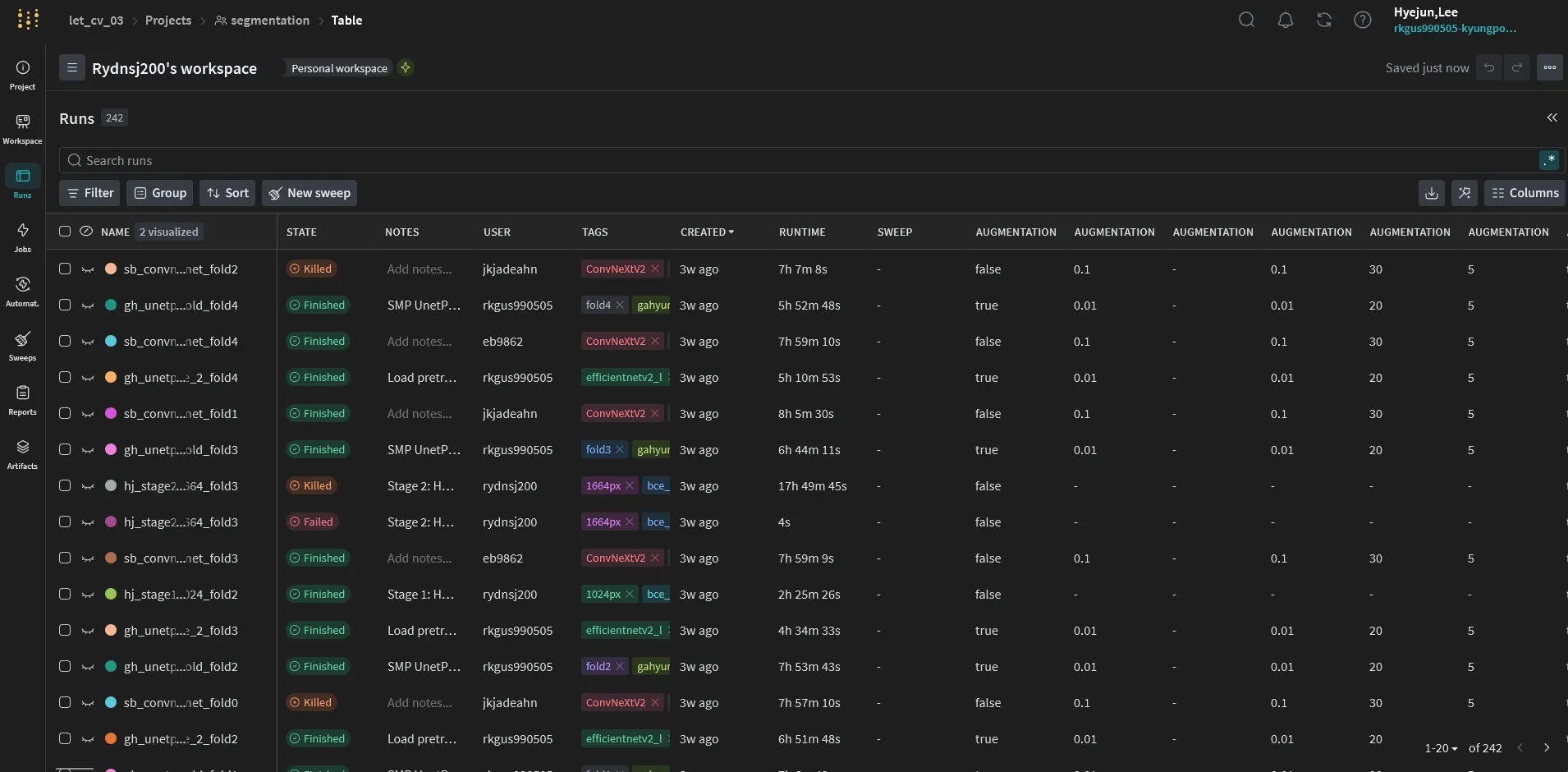Toggle visibility of sb_convn...net_fold4 run

(x=88, y=342)
